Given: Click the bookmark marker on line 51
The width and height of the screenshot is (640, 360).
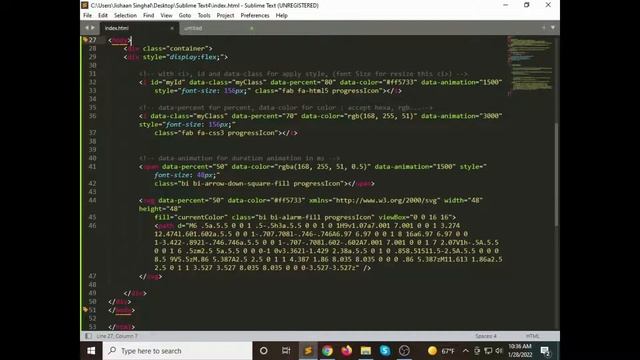Looking at the screenshot, I should pyautogui.click(x=85, y=310).
